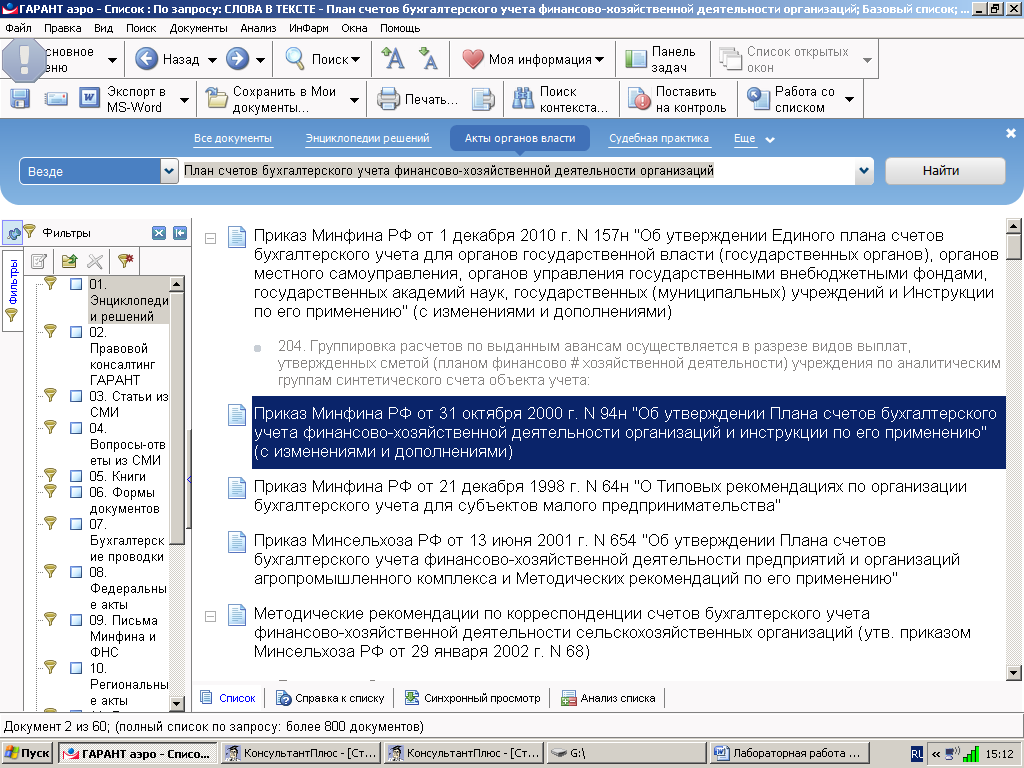Viewport: 1024px width, 768px height.
Task: Click the green arrow folder icon in the Фильтры panel
Action: (69, 261)
